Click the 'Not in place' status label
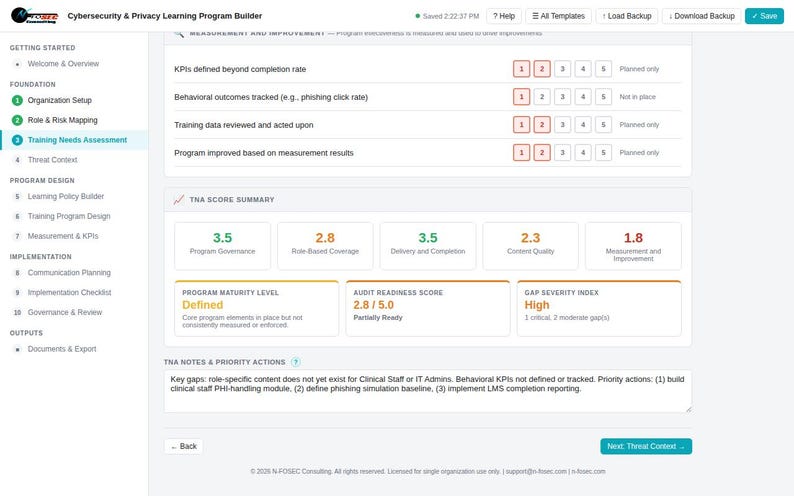The image size is (794, 496). click(637, 97)
